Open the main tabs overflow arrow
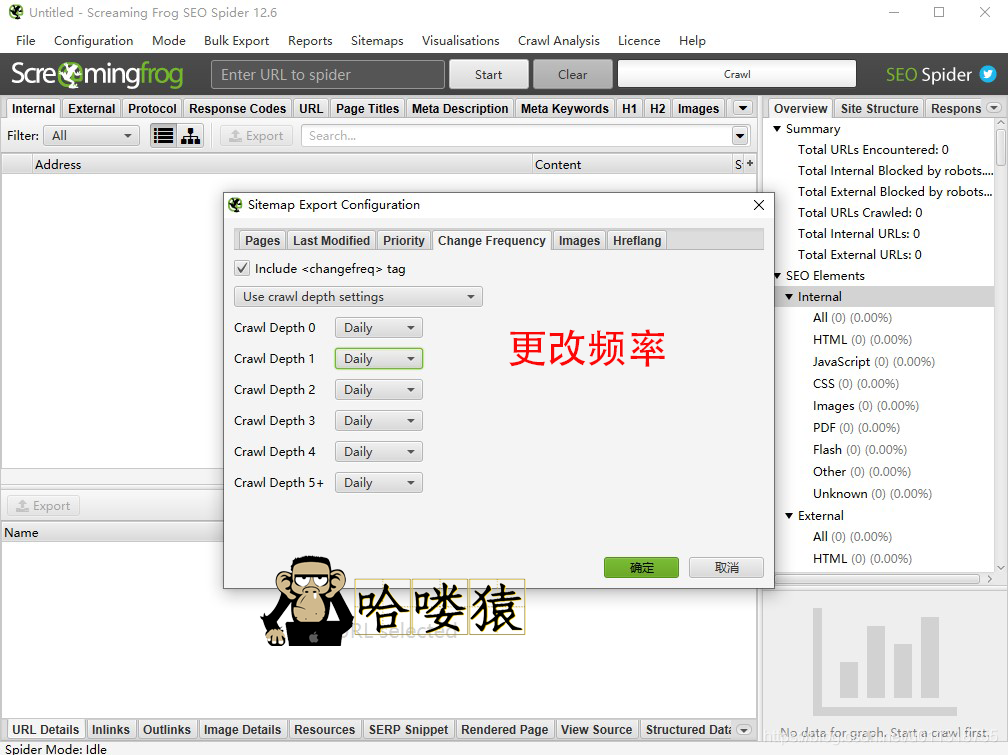The height and width of the screenshot is (755, 1008). 743,108
